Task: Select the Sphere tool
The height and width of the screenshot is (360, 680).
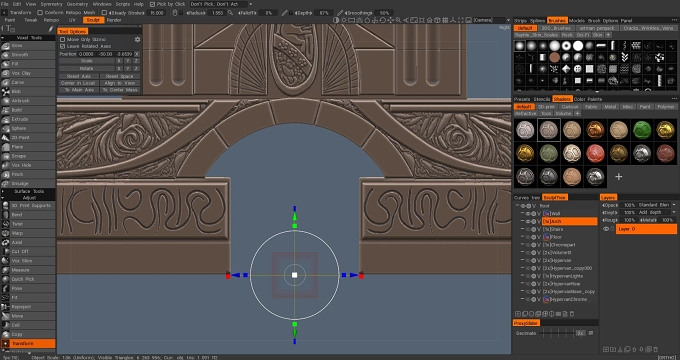Action: tap(28, 128)
